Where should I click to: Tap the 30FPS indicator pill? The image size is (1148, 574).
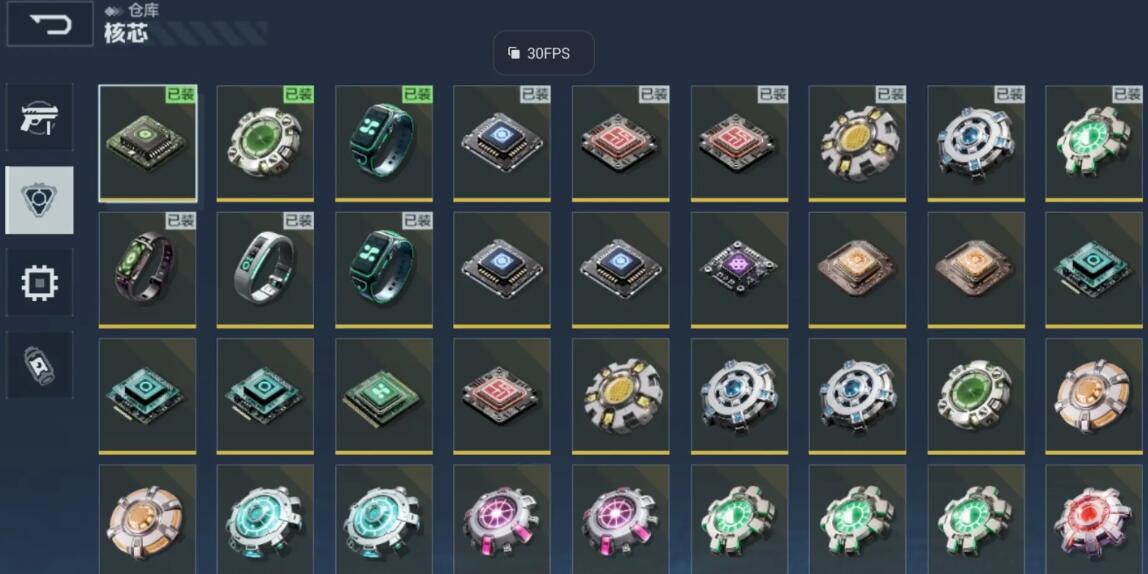[543, 53]
